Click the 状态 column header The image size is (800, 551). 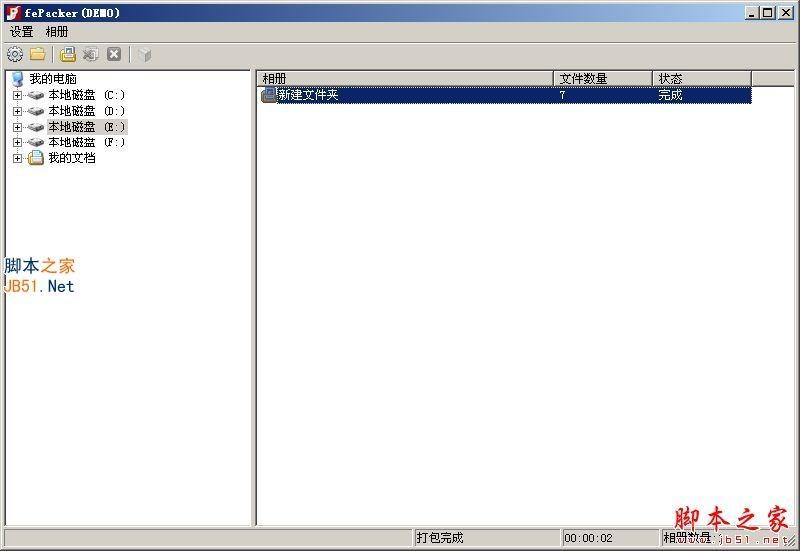coord(700,78)
